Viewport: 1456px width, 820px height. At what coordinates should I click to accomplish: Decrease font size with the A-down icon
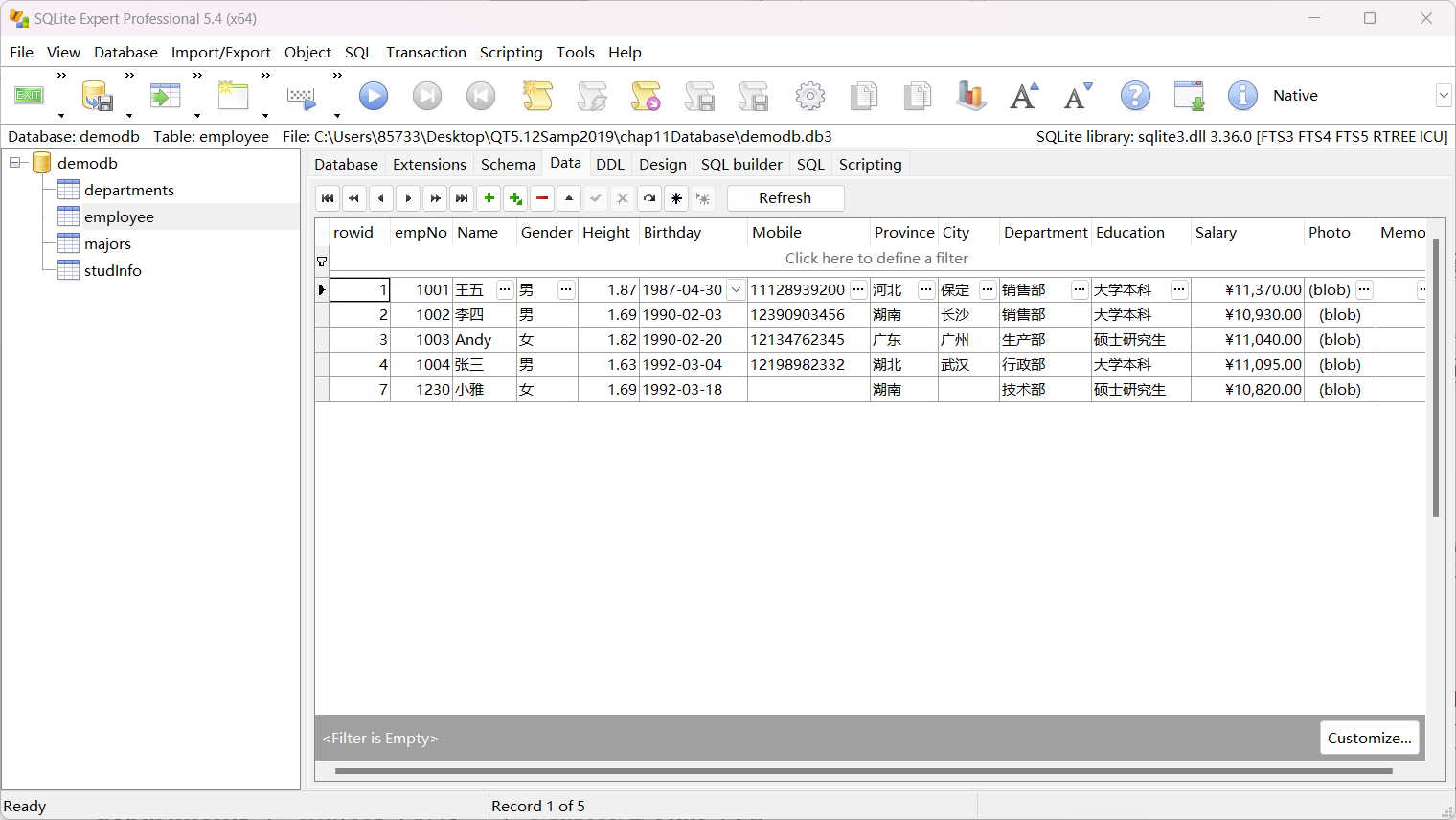(1078, 96)
